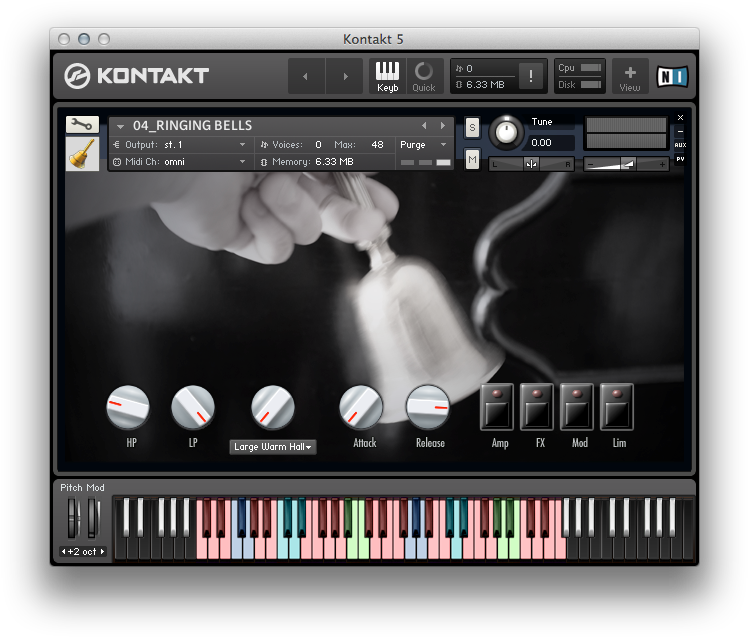748x637 pixels.
Task: Toggle the AUX sends button
Action: click(x=680, y=145)
